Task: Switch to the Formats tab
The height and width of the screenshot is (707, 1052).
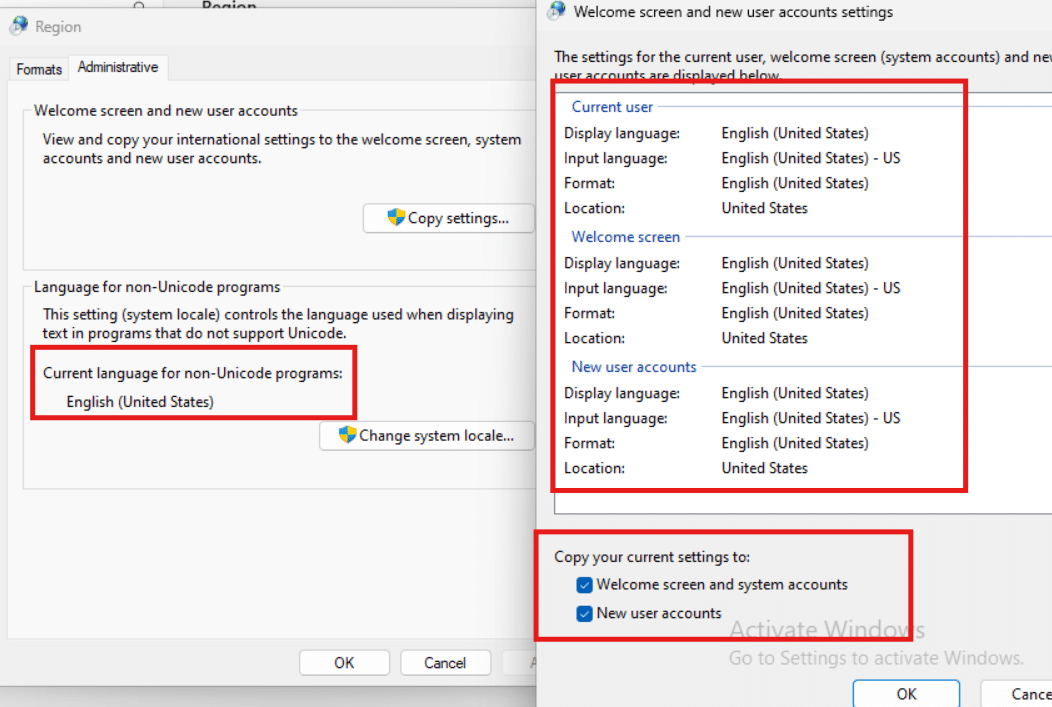Action: coord(38,69)
